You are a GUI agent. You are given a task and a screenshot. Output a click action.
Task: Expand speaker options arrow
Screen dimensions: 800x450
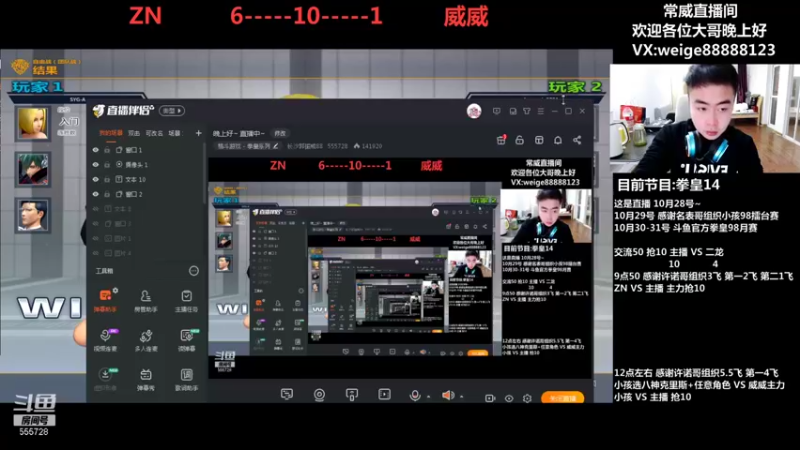click(461, 396)
